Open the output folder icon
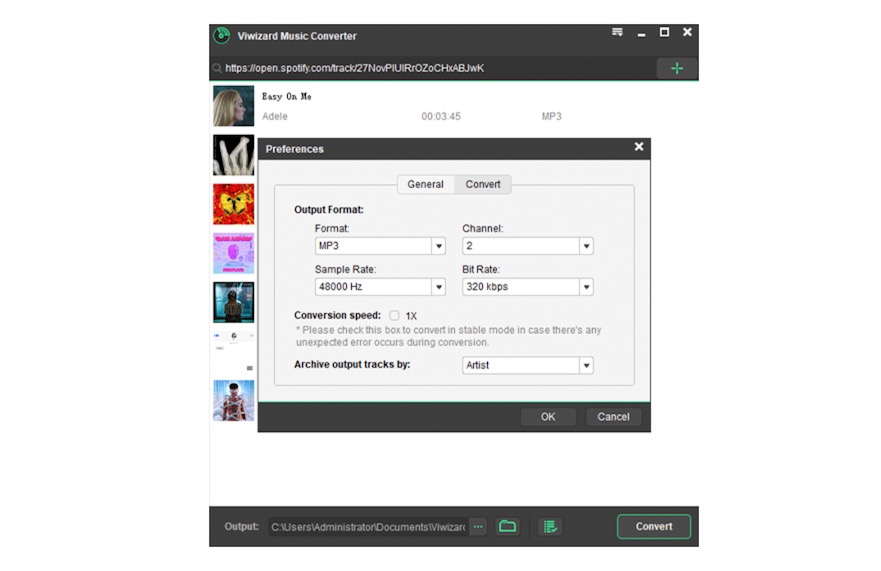881x571 pixels. tap(507, 527)
